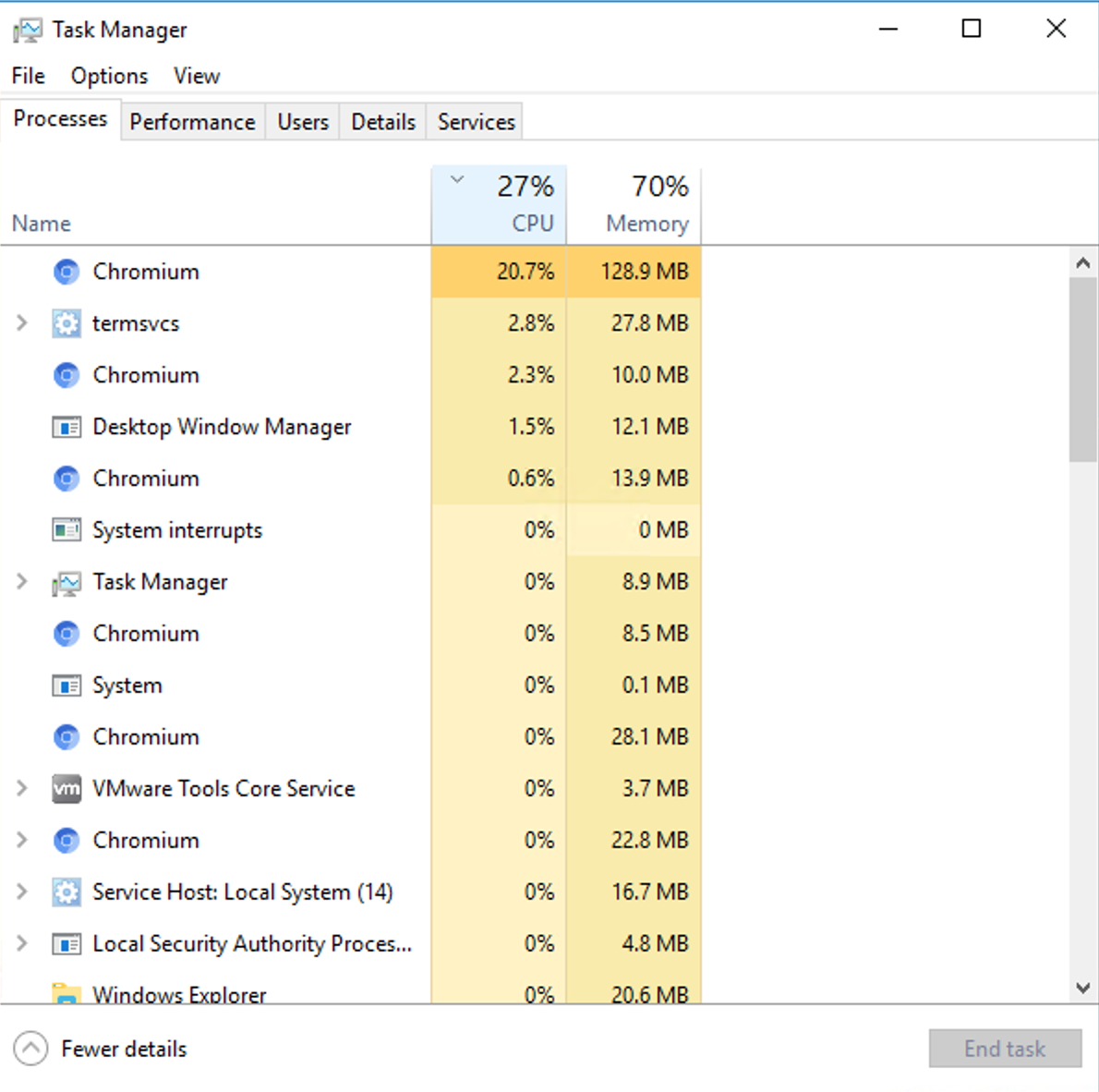
Task: Expand the Chromium group using 22.8 MB
Action: (x=22, y=840)
